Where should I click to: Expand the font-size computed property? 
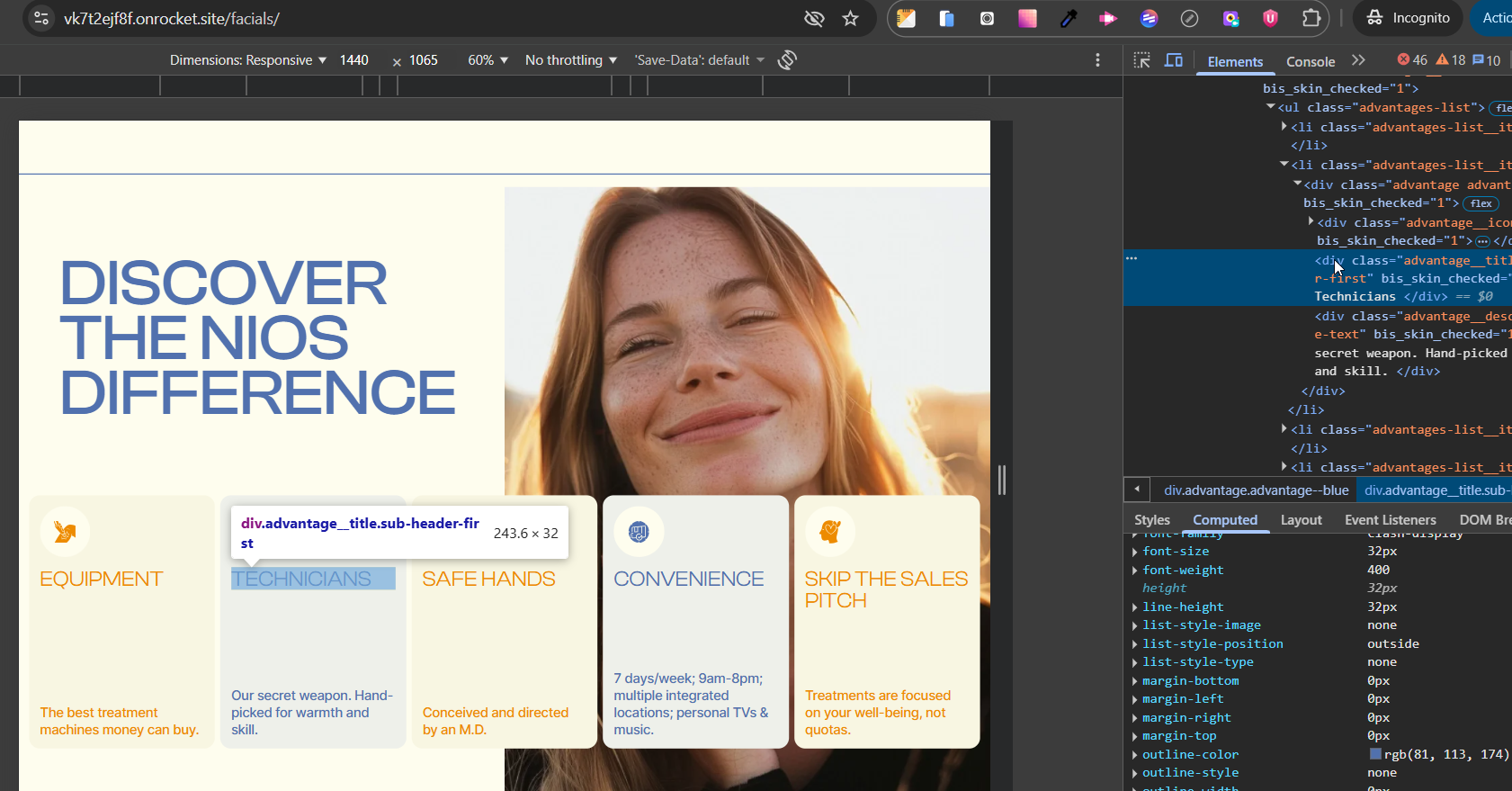(1134, 552)
